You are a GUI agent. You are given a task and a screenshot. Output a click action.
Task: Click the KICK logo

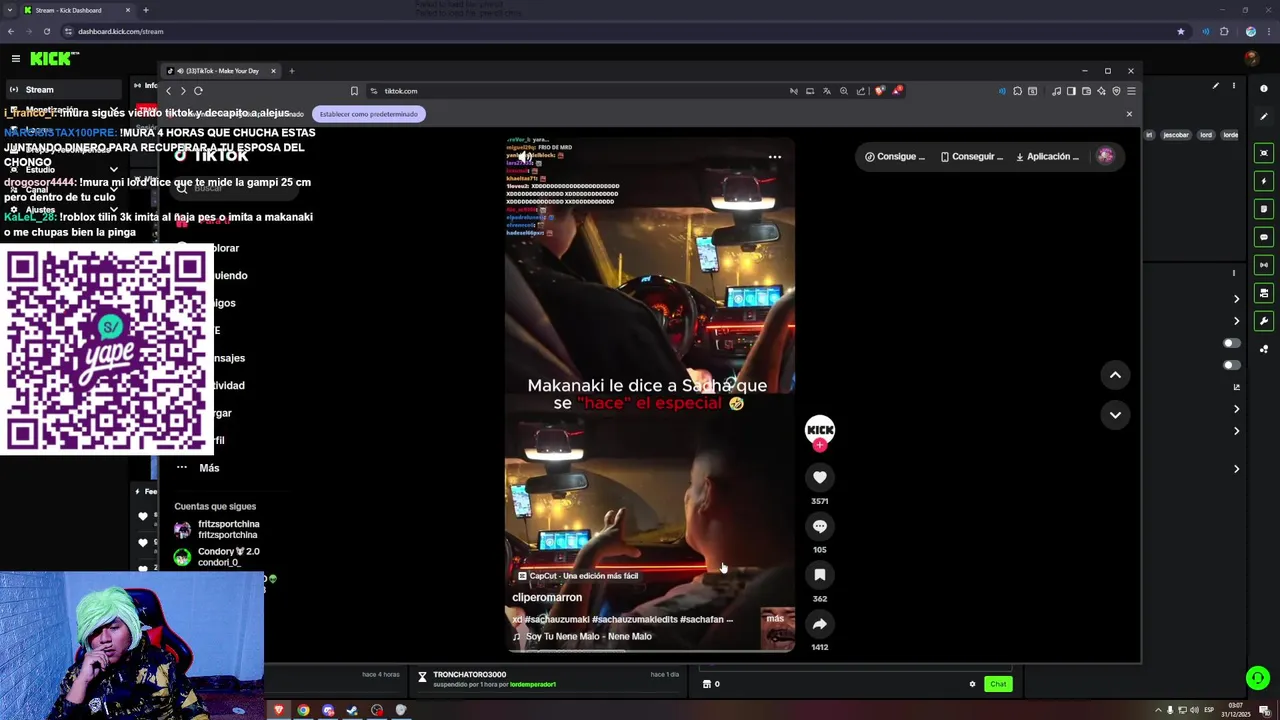coord(50,59)
